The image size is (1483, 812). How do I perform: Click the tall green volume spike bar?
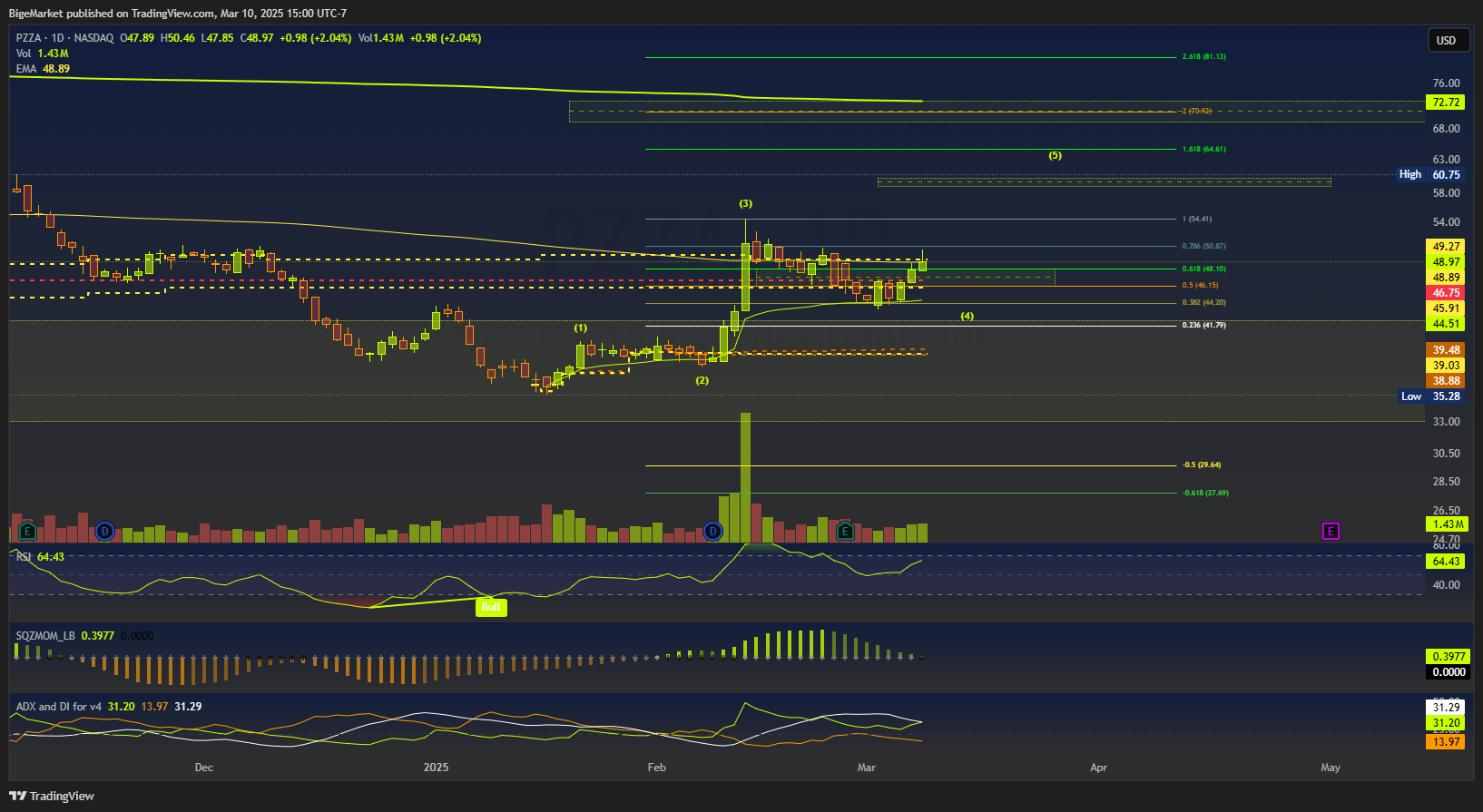pos(745,477)
